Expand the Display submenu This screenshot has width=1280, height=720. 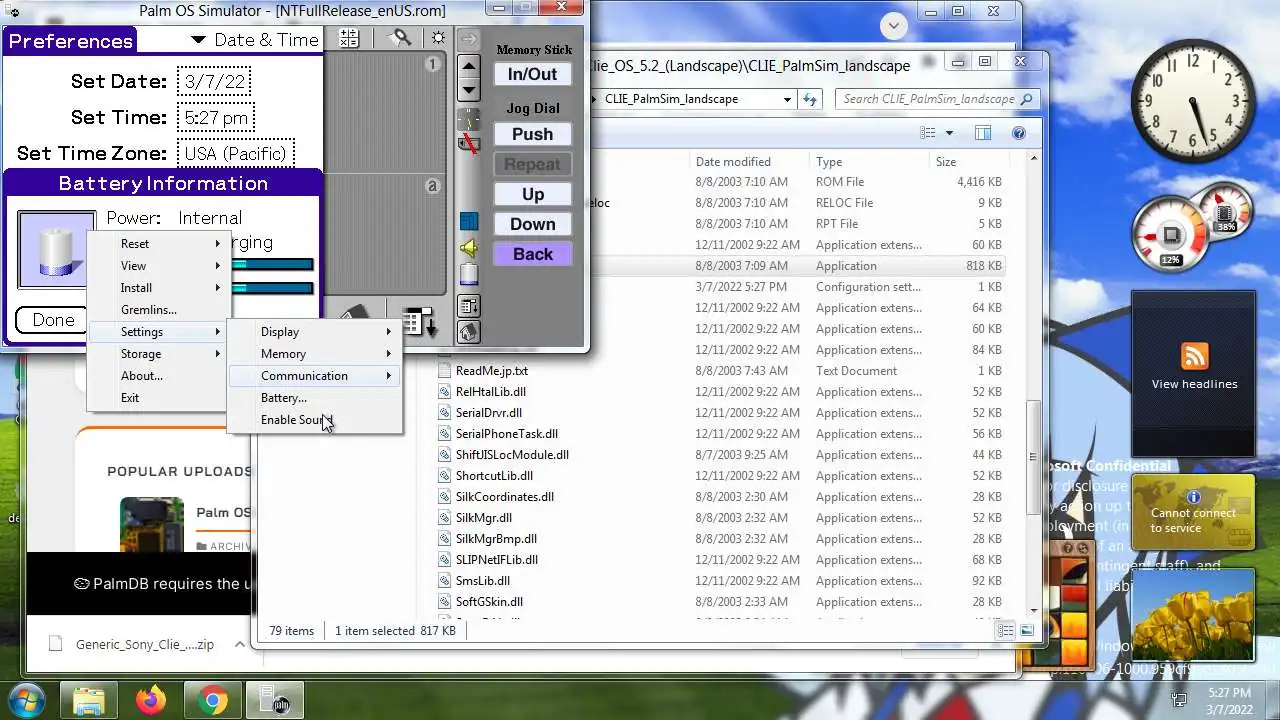point(315,332)
